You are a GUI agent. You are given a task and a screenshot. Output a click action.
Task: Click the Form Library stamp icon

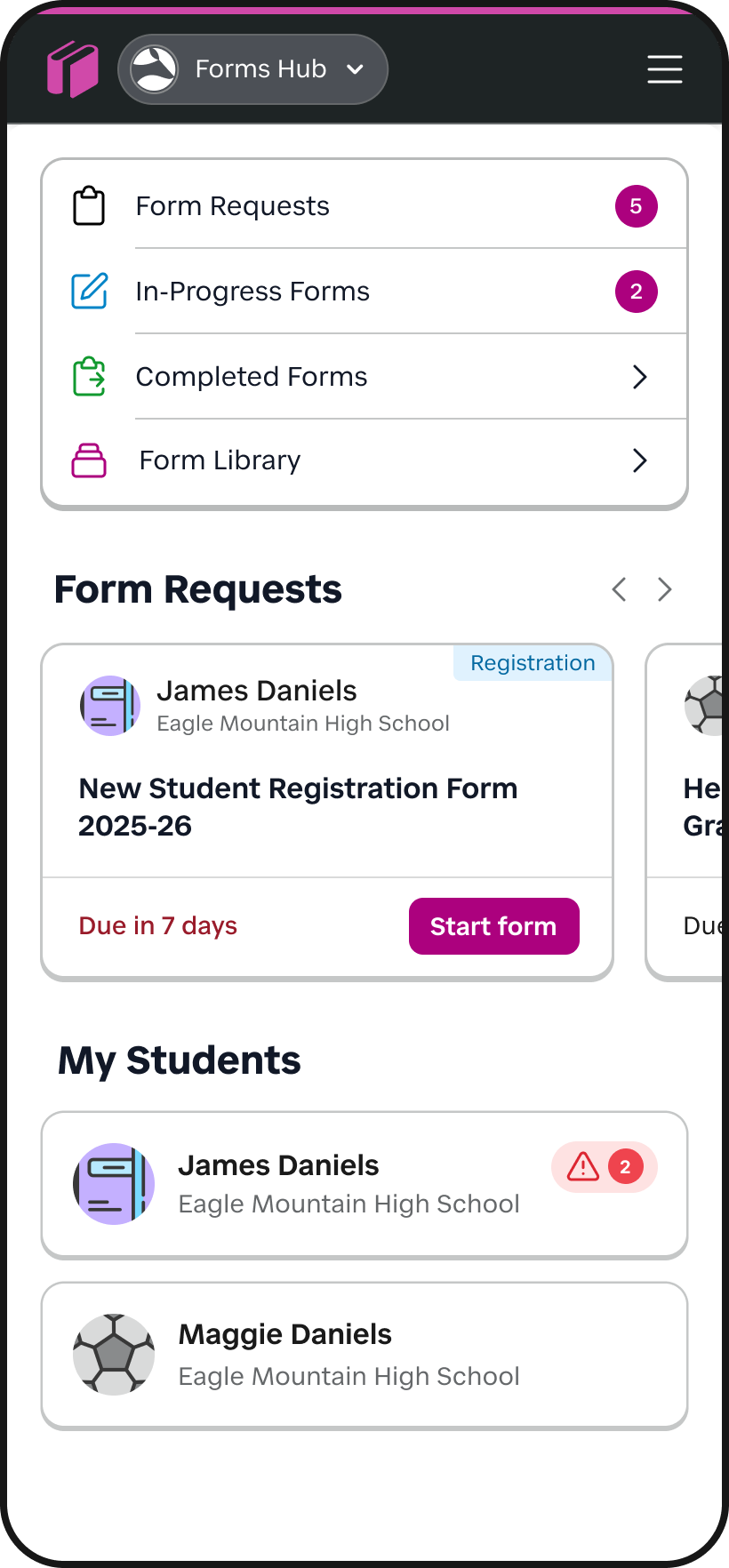point(89,460)
